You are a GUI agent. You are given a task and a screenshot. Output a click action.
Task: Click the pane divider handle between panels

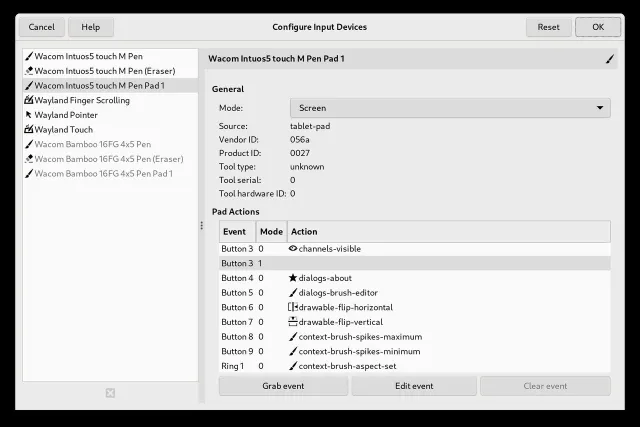(202, 225)
